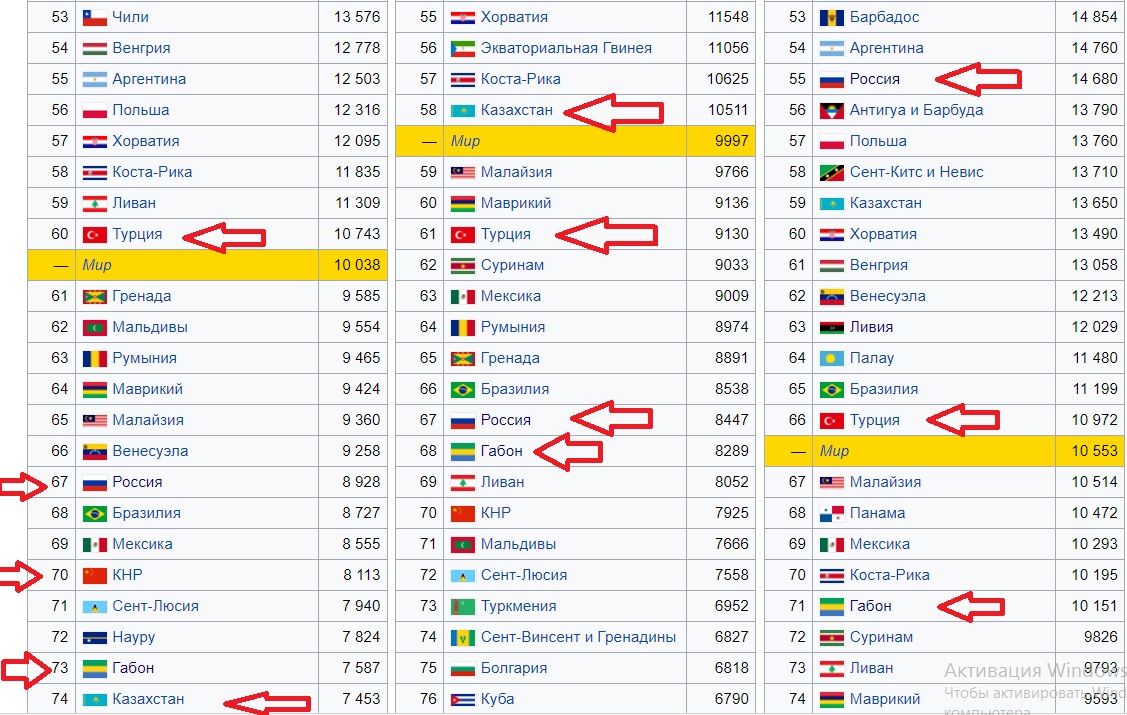Image resolution: width=1127 pixels, height=715 pixels.
Task: Click the Cuba flag beside Куба
Action: click(x=463, y=699)
